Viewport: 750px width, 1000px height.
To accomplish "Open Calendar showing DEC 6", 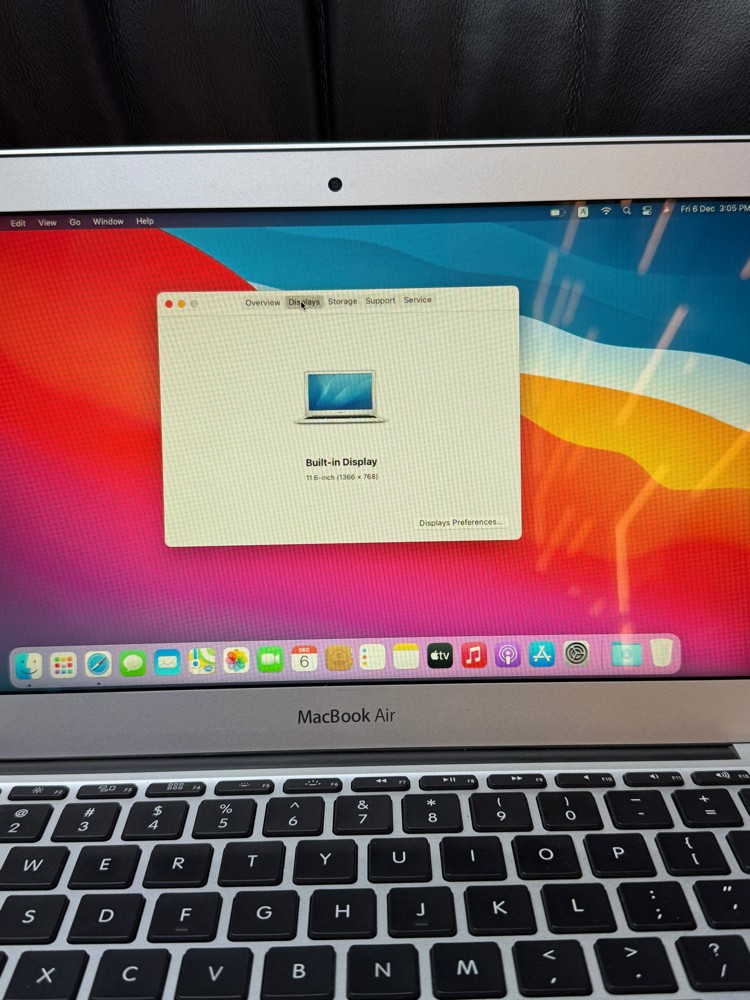I will click(x=304, y=659).
